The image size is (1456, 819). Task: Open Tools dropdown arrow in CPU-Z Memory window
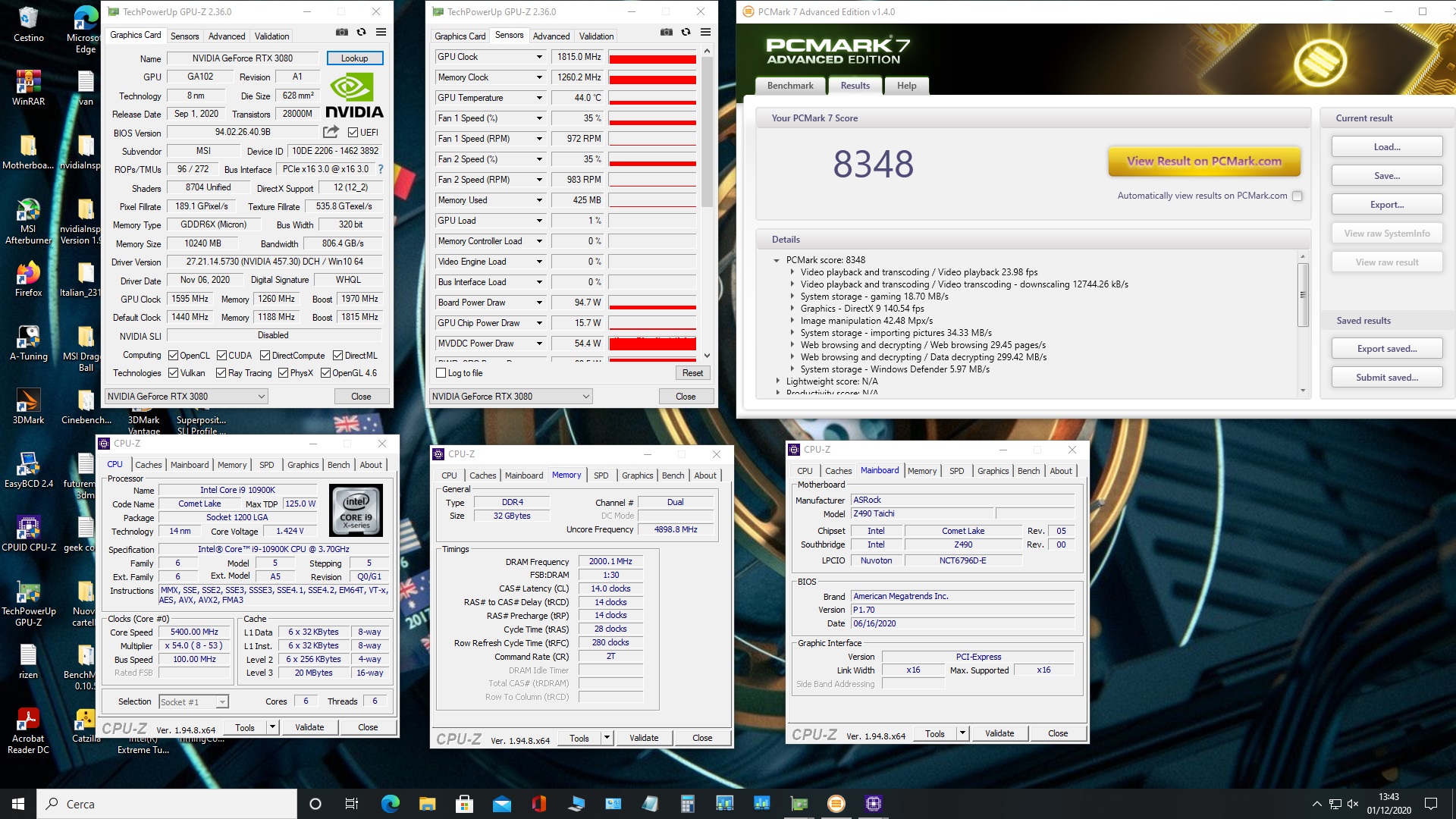pos(607,738)
